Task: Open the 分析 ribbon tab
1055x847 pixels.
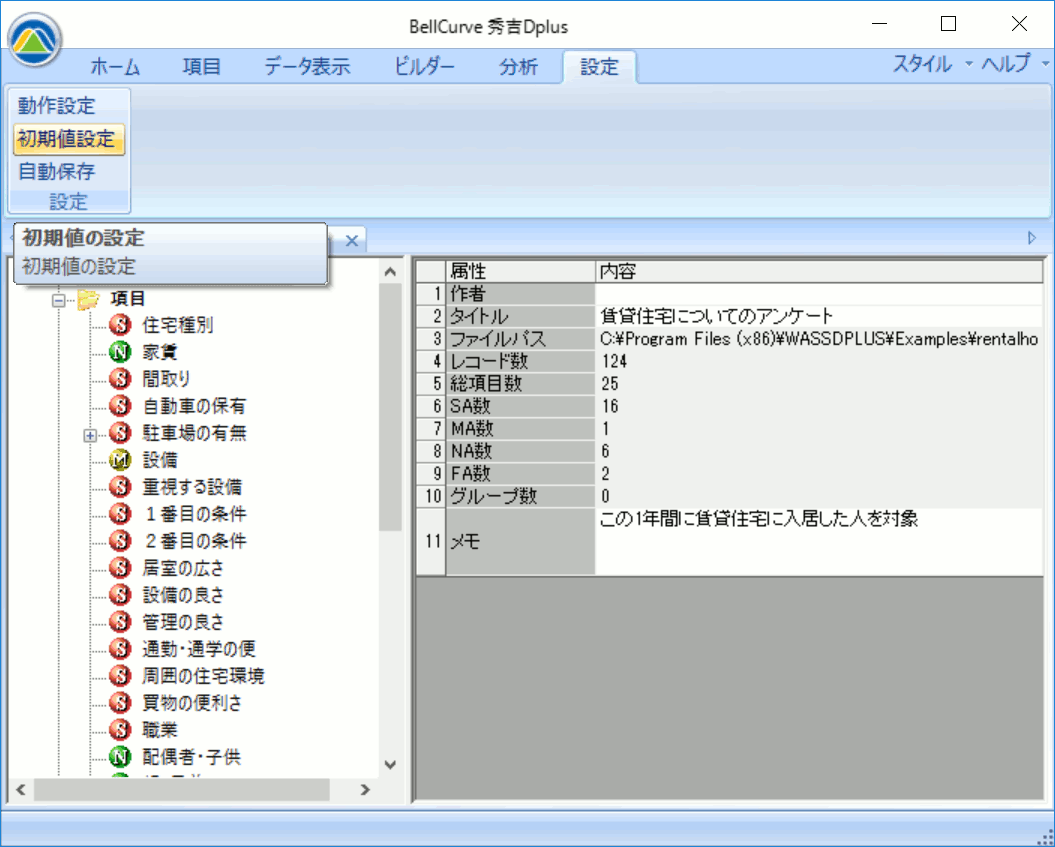Action: [518, 67]
